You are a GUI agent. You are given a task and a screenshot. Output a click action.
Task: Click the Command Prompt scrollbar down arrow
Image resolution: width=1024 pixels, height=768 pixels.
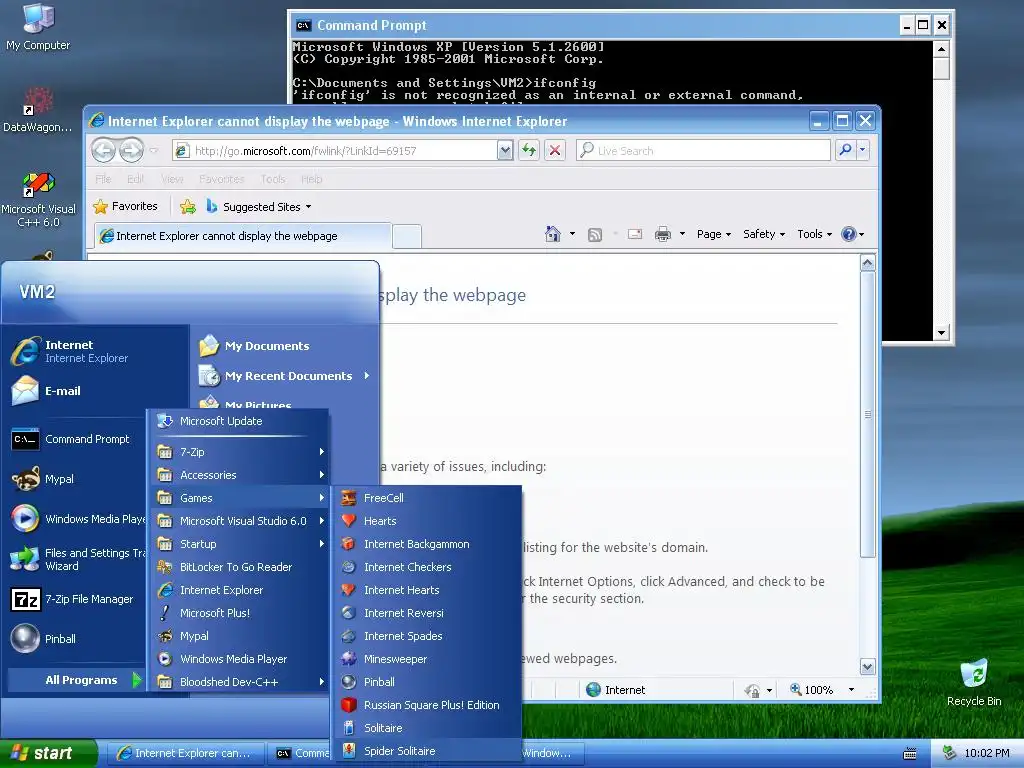pyautogui.click(x=941, y=332)
